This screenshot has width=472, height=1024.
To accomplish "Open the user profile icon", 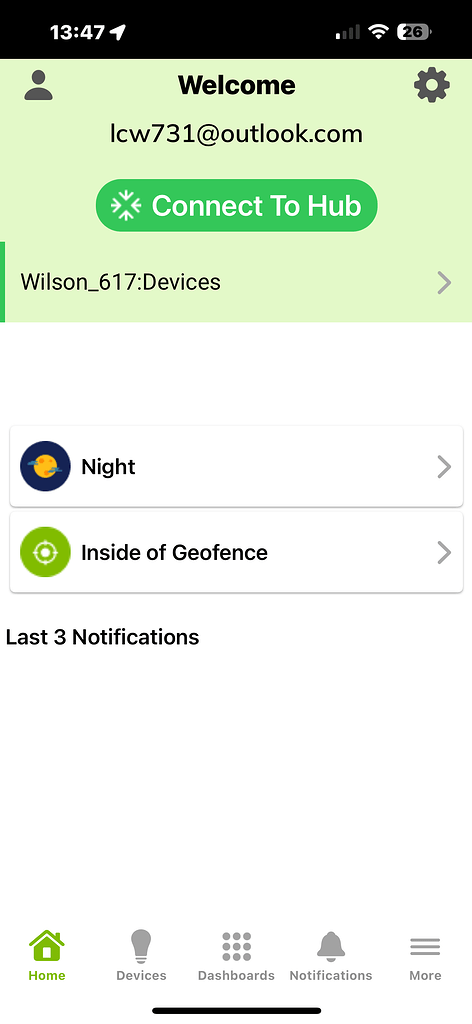I will point(39,85).
